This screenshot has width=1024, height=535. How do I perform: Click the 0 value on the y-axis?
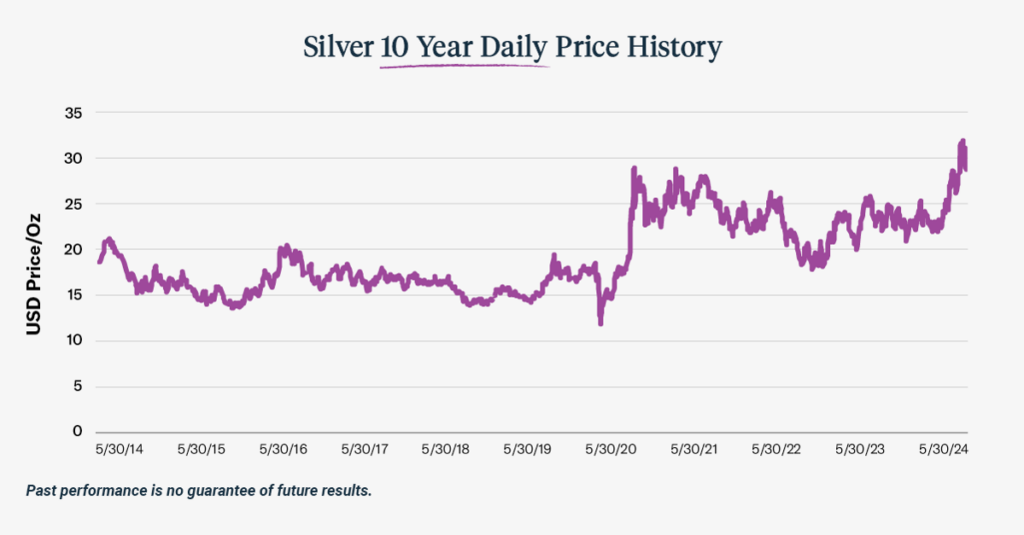77,432
